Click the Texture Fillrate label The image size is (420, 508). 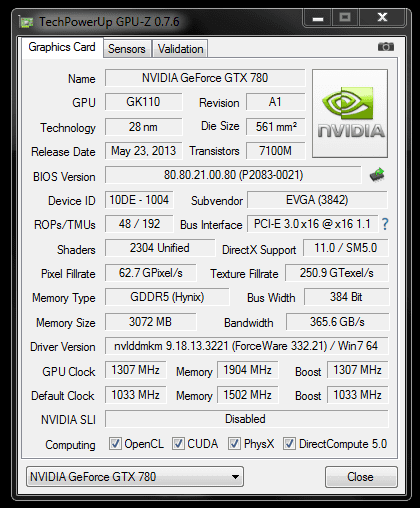(244, 274)
